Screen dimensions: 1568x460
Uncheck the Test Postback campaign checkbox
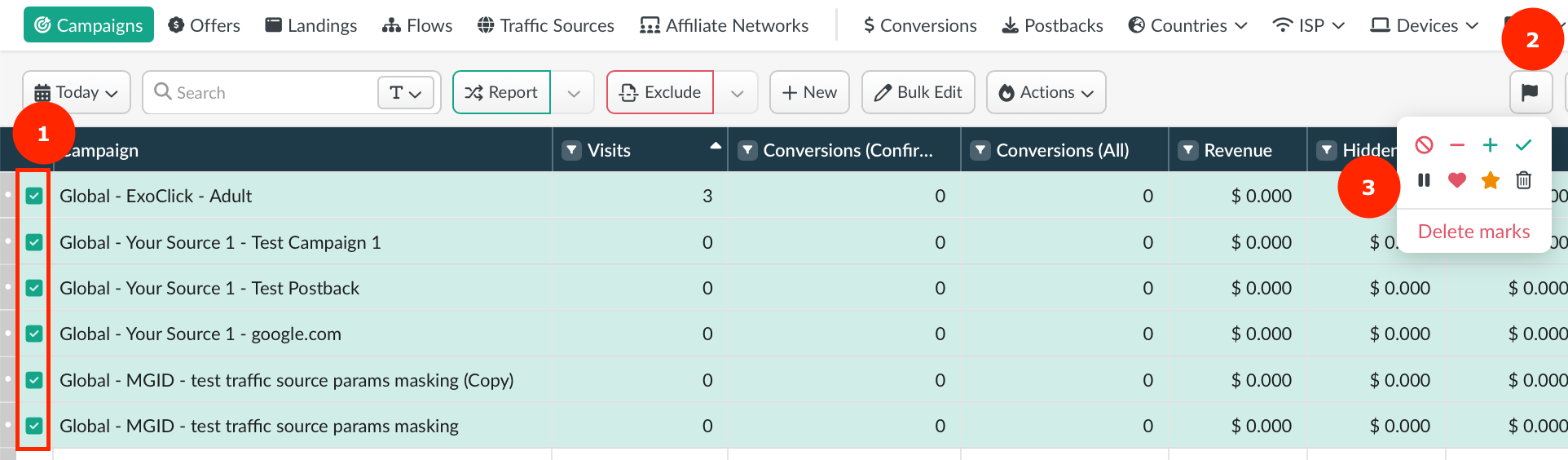34,288
